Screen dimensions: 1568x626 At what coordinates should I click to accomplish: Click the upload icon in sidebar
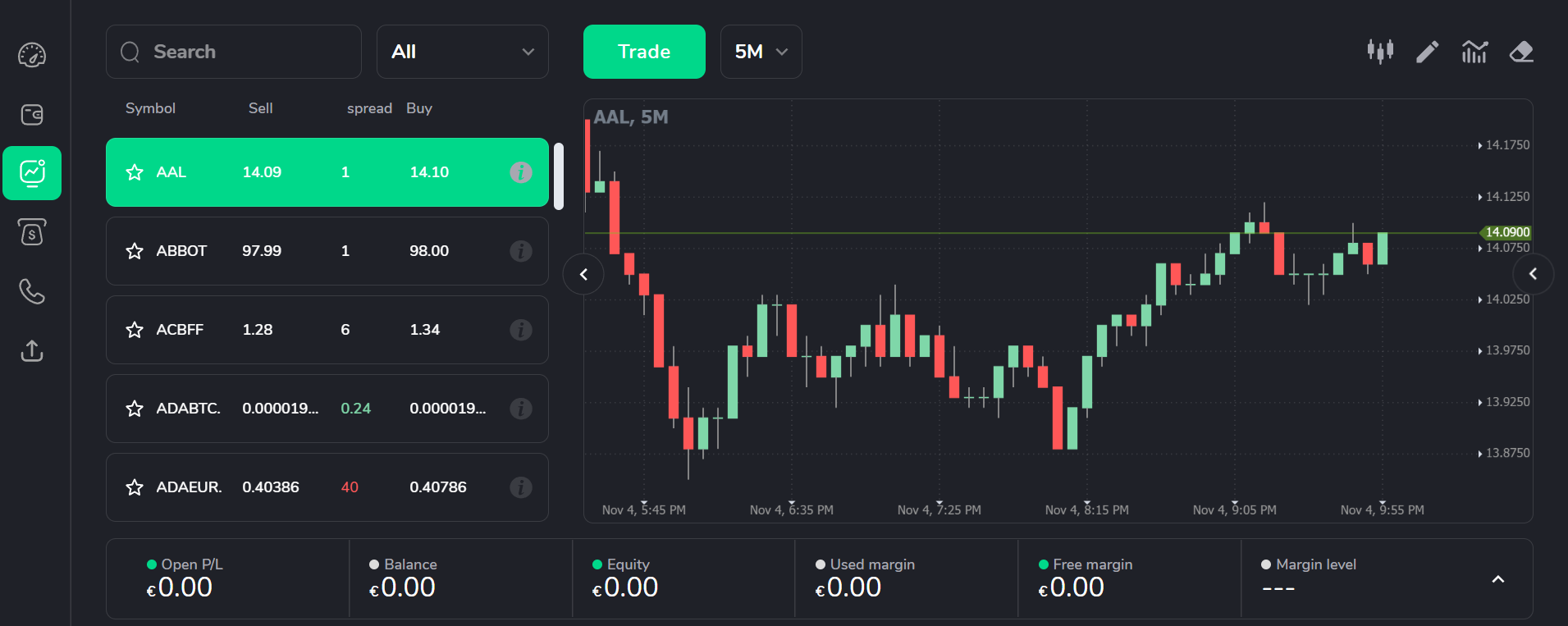tap(32, 350)
